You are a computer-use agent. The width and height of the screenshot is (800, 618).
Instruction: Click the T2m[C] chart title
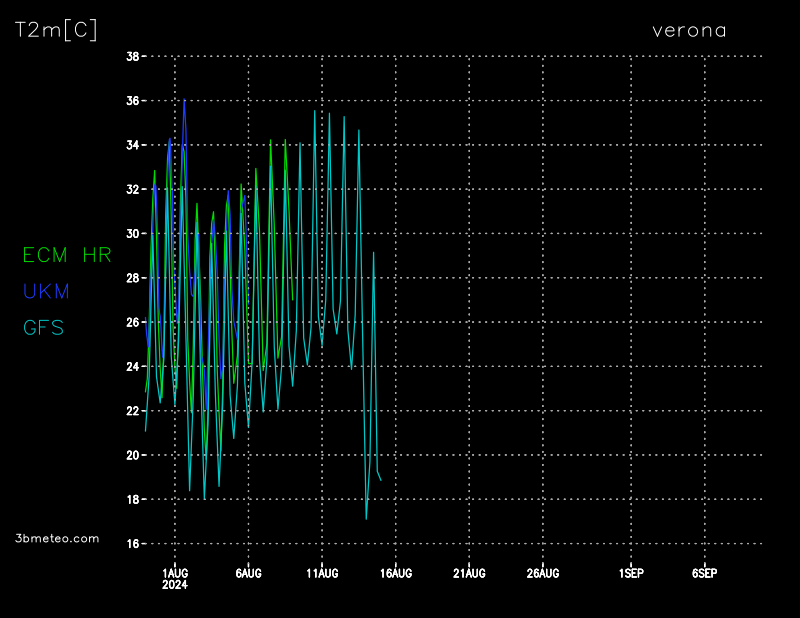coord(56,30)
